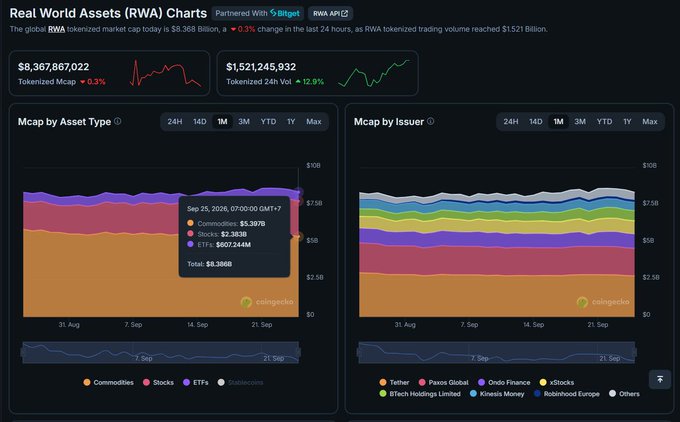Click the light-blue Kinesis Money legend dot
This screenshot has width=680, height=422.
(473, 394)
